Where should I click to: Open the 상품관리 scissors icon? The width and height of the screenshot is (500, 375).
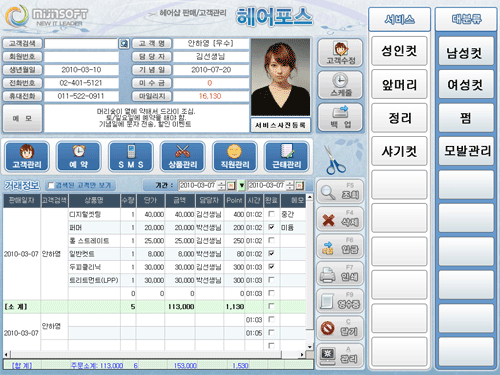coord(183,156)
